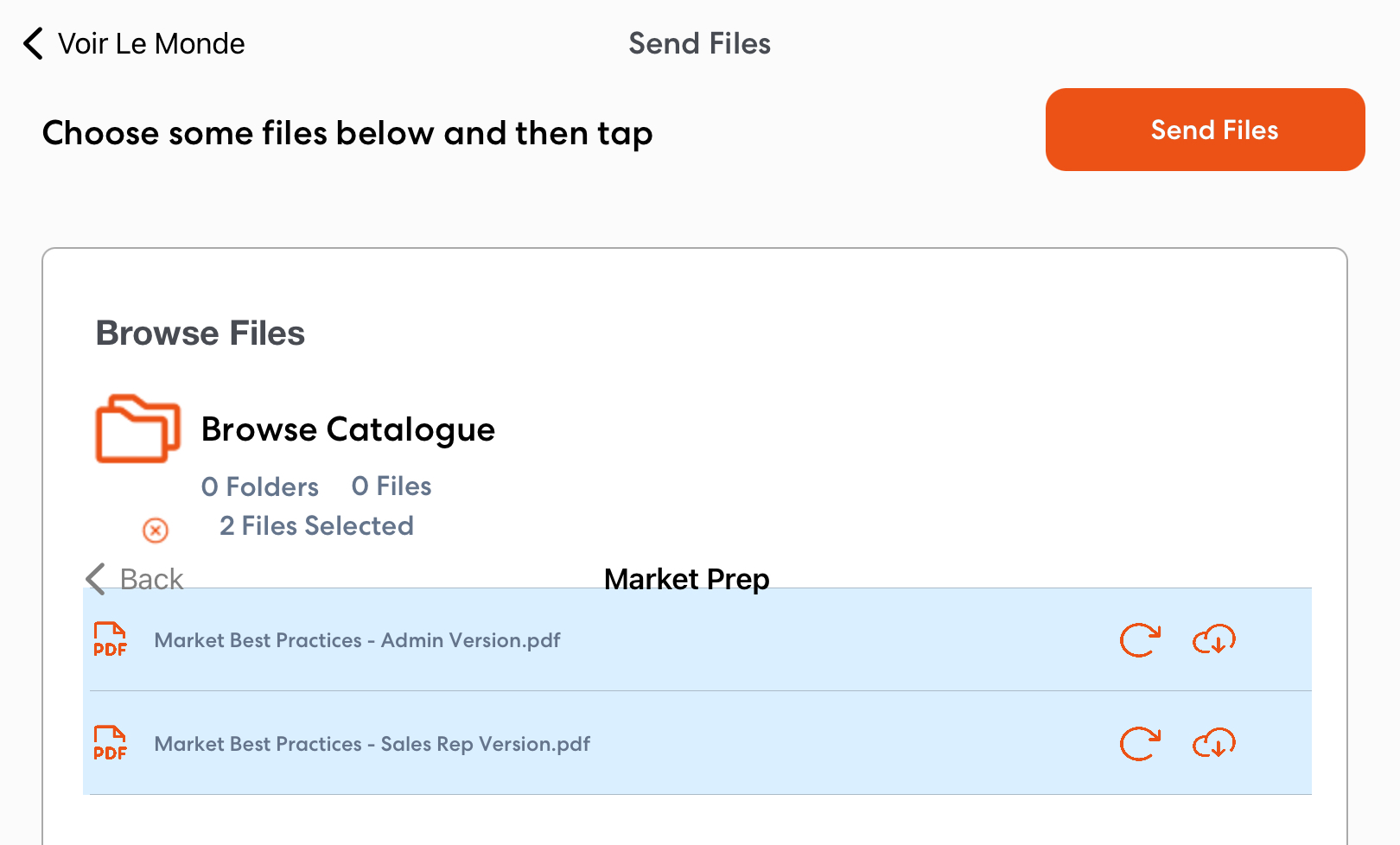Clear selected files with the circled X icon
Image resolution: width=1400 pixels, height=845 pixels.
coord(156,530)
